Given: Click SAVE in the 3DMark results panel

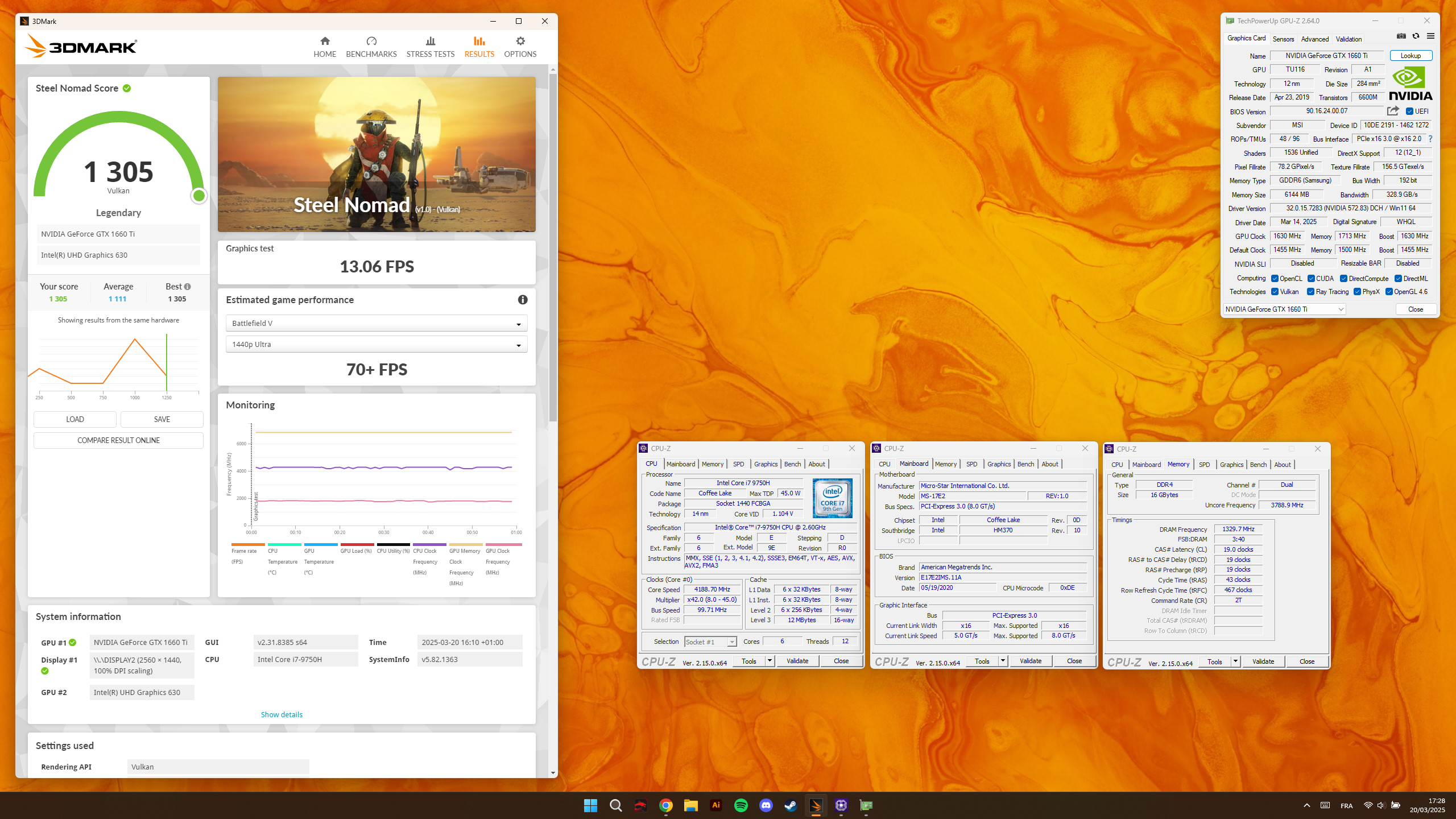Looking at the screenshot, I should 162,419.
